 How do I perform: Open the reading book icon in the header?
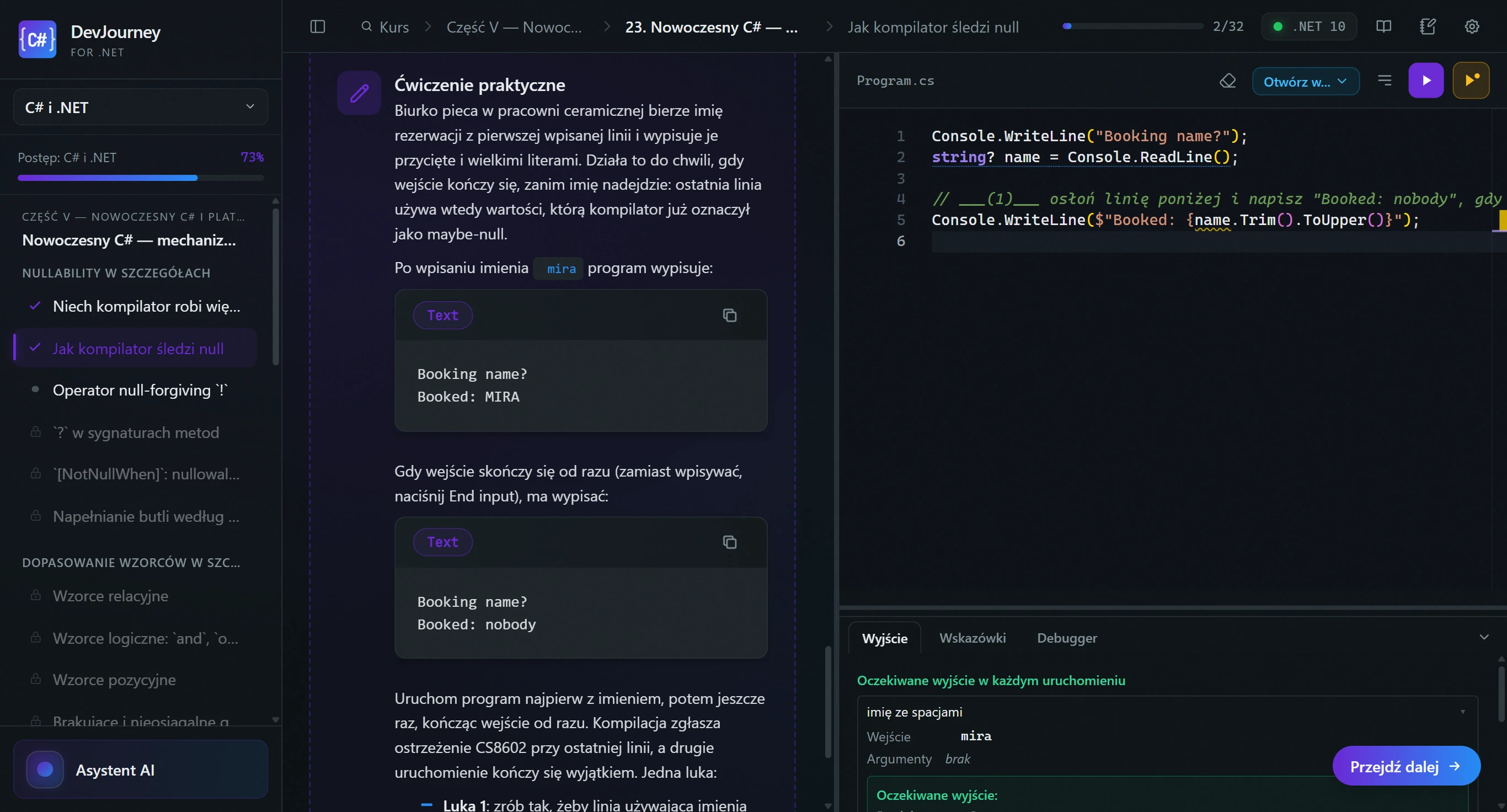tap(1383, 27)
